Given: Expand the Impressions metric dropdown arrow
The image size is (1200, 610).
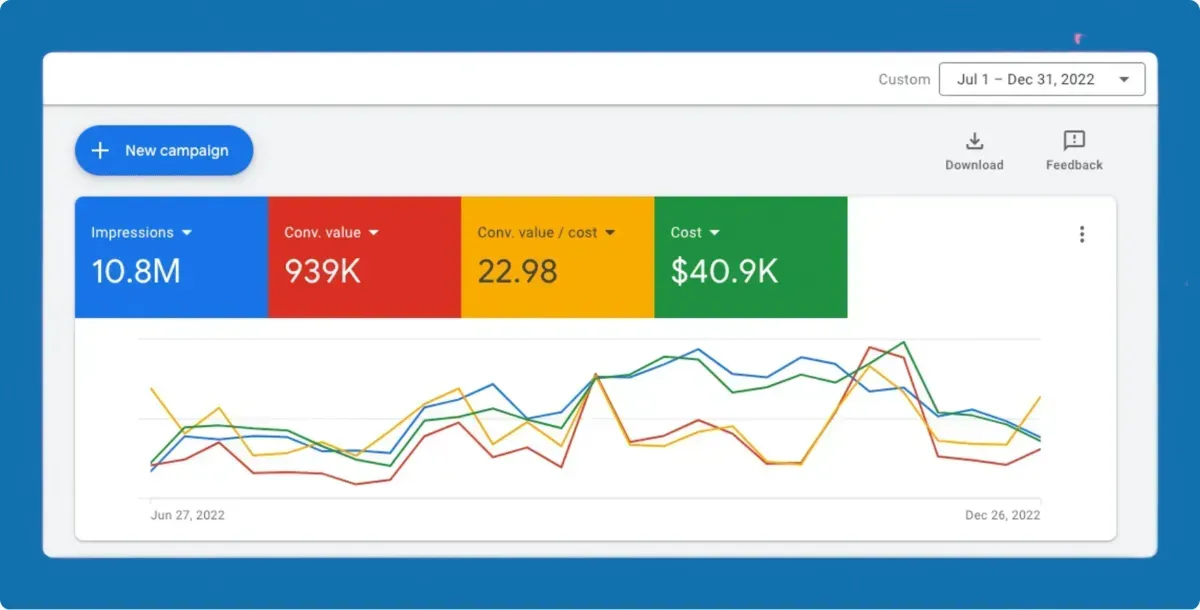Looking at the screenshot, I should pos(186,233).
